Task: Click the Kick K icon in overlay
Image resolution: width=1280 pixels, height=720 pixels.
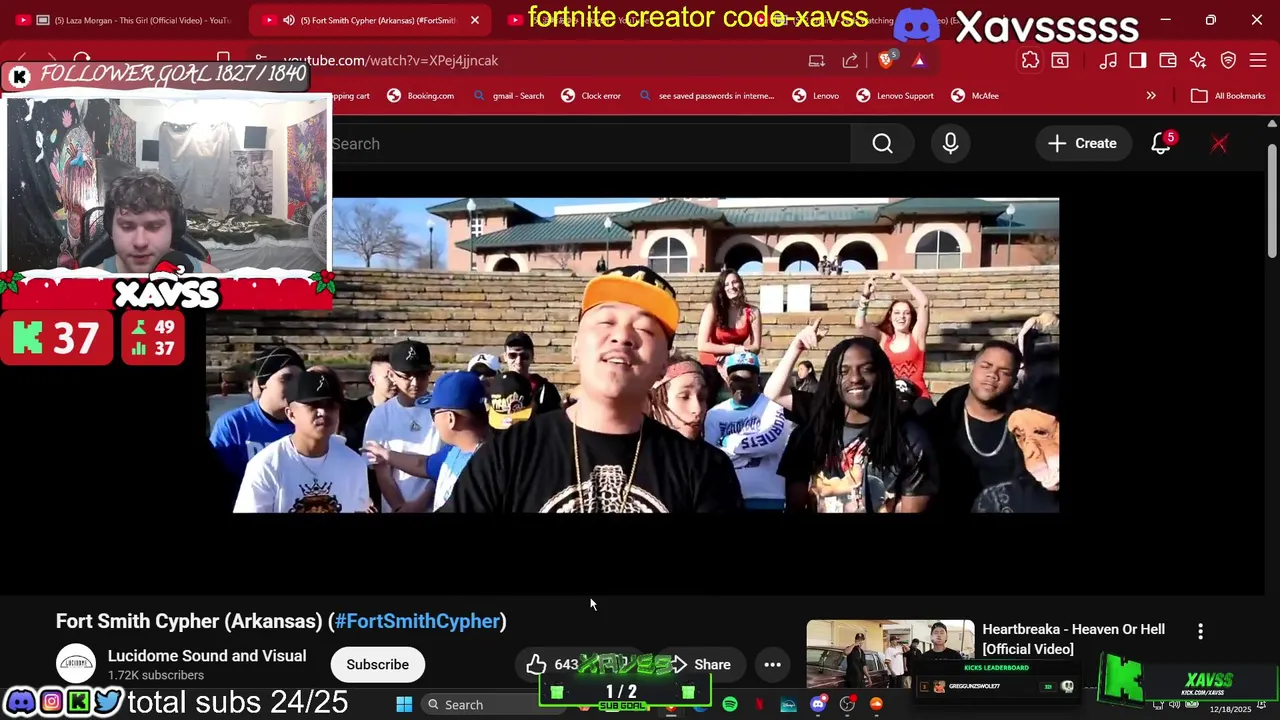Action: (x=78, y=702)
